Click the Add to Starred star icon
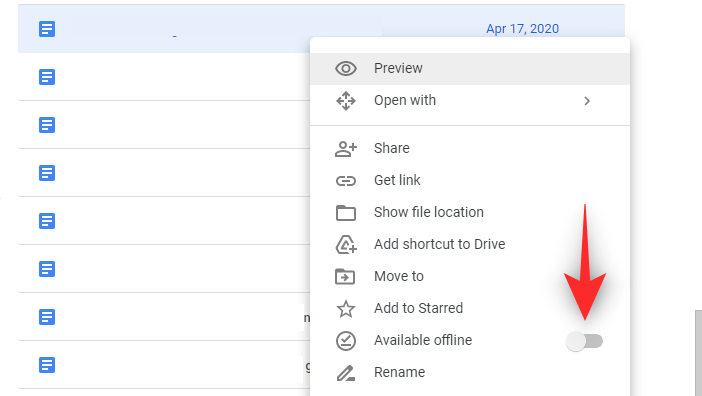This screenshot has height=396, width=702. (346, 309)
